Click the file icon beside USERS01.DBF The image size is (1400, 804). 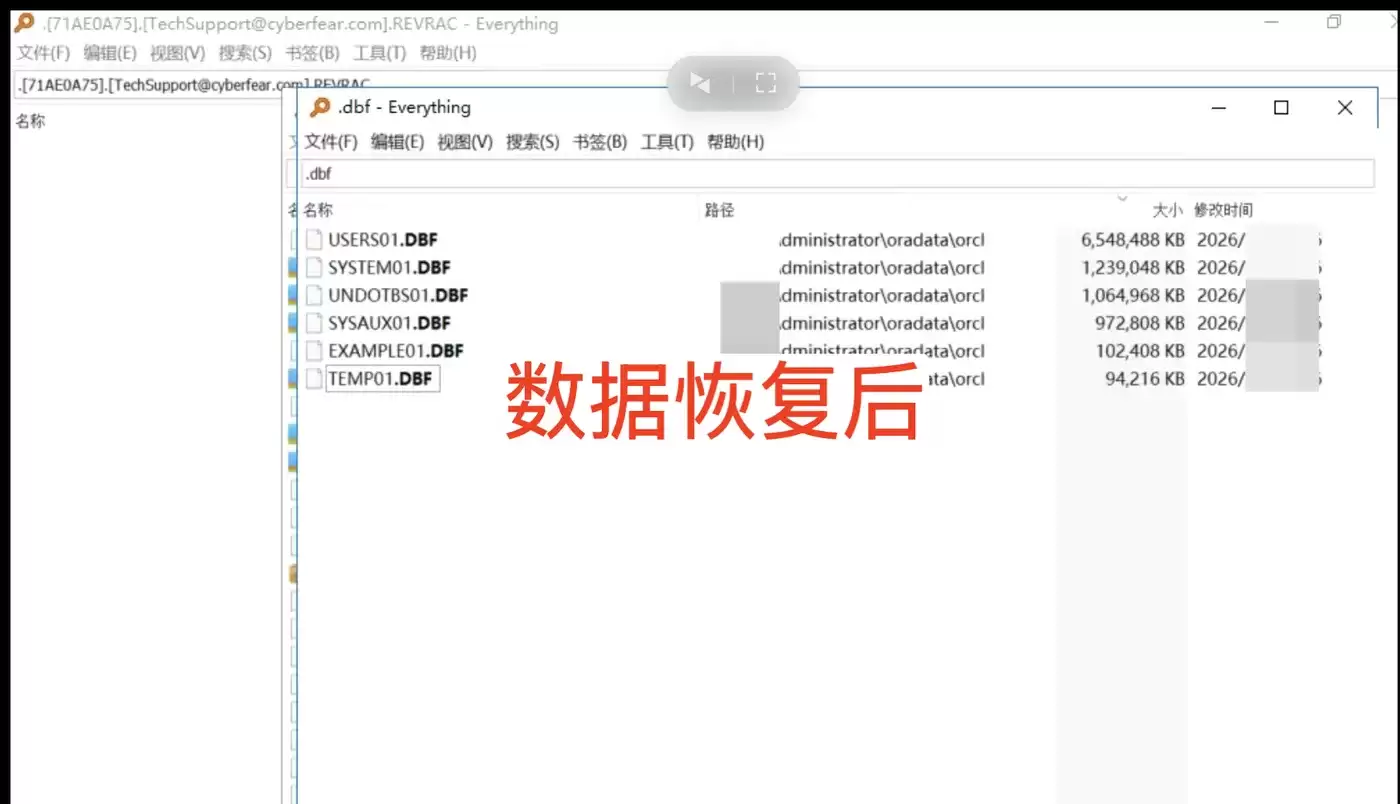pyautogui.click(x=314, y=240)
